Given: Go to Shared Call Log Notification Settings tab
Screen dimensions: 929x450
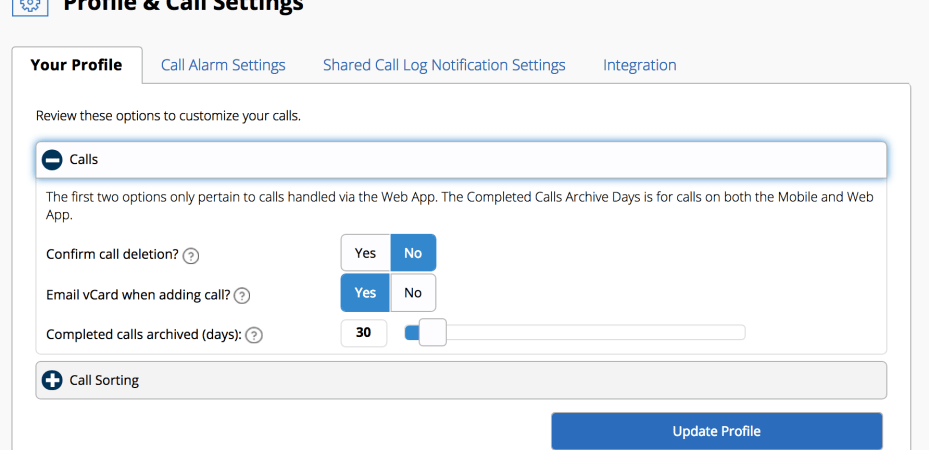Looking at the screenshot, I should click(444, 65).
